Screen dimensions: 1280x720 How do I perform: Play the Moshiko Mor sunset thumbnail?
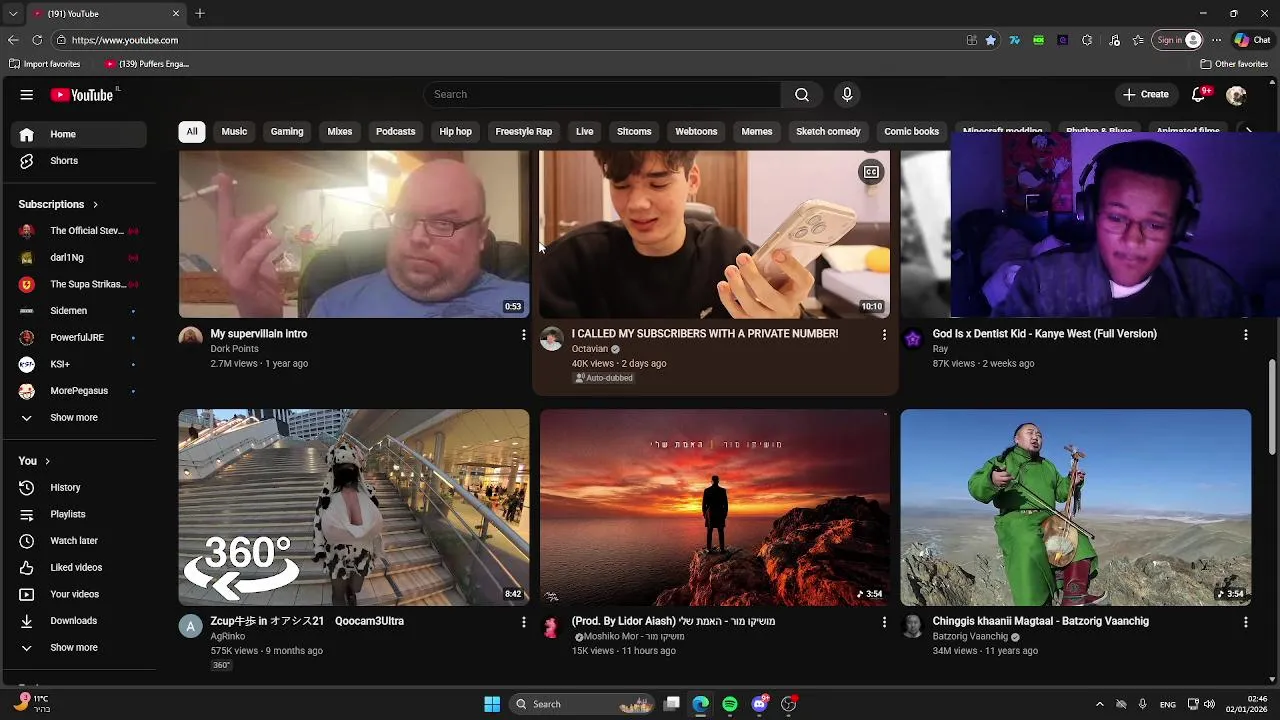tap(715, 507)
